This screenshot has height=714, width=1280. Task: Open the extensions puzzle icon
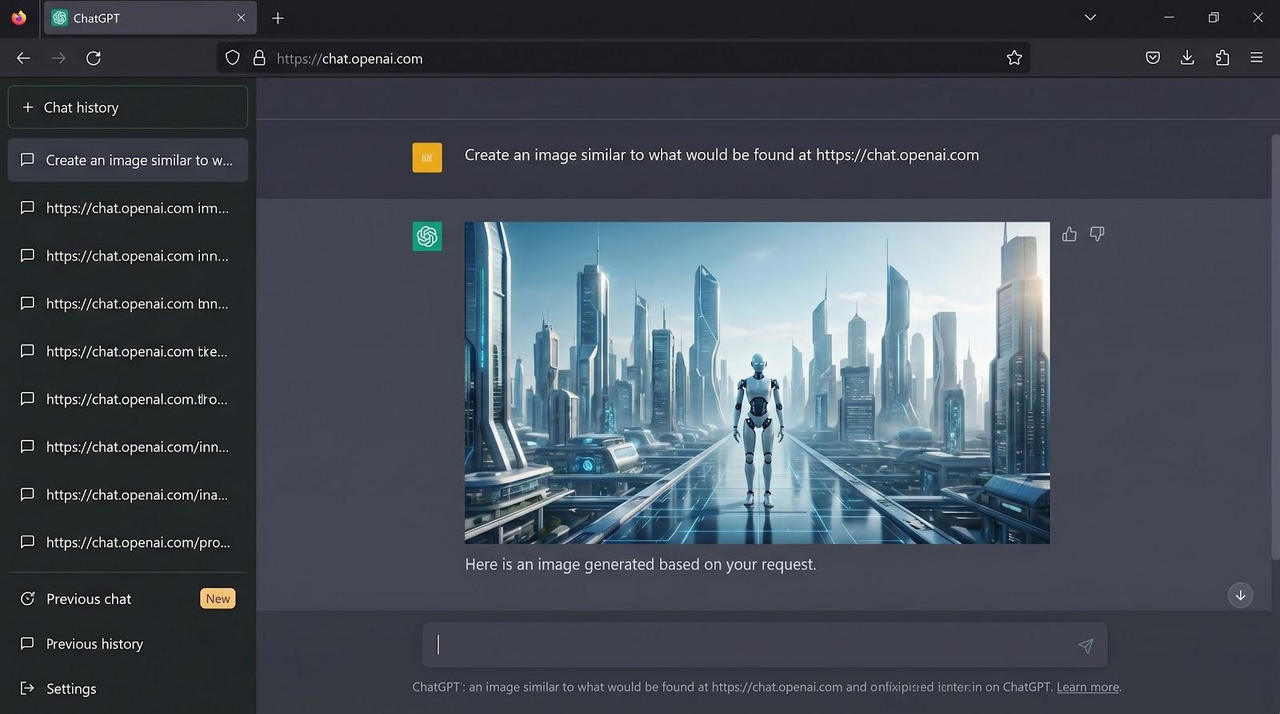tap(1222, 58)
